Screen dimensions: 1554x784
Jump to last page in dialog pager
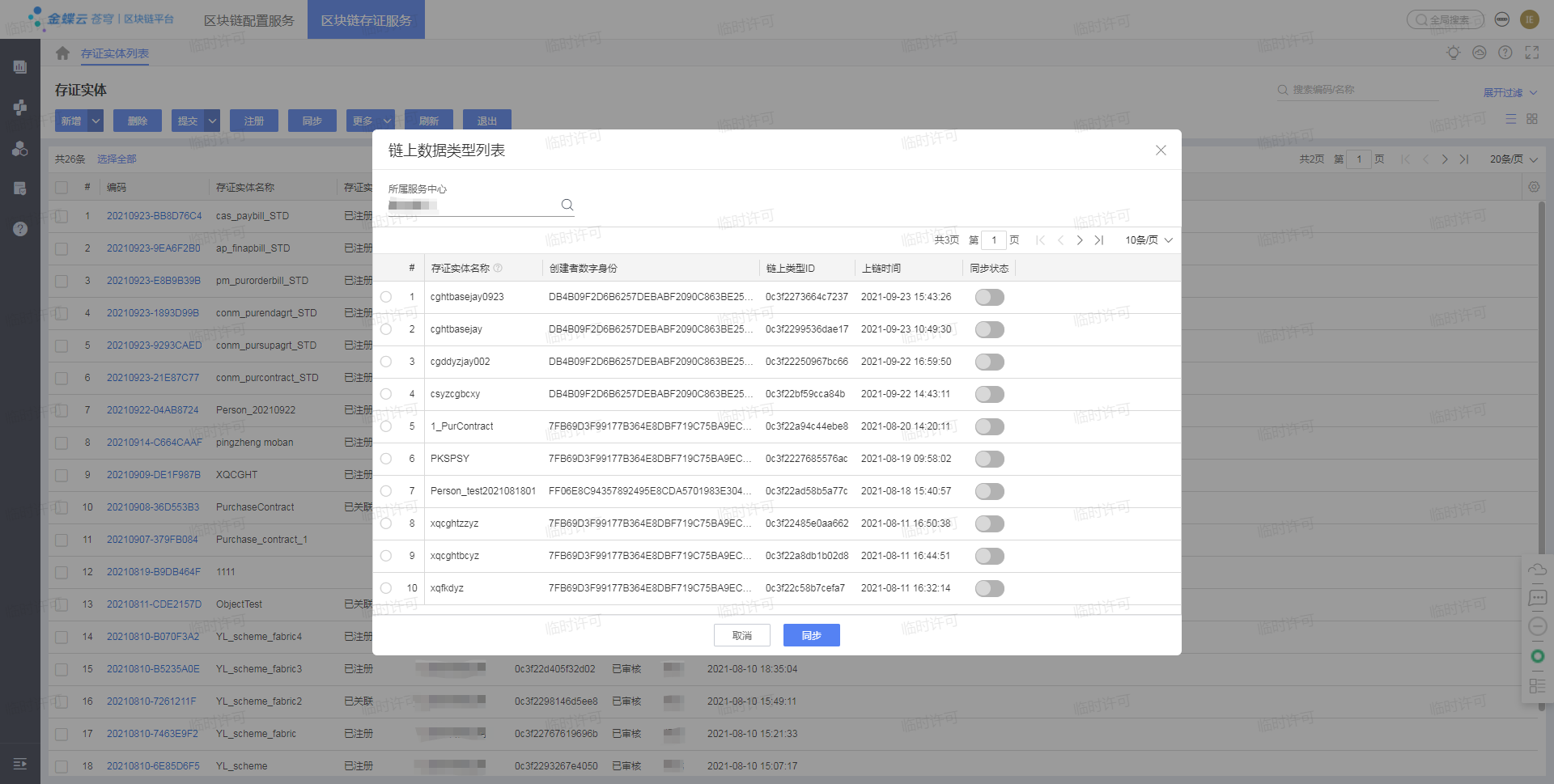pos(1099,240)
